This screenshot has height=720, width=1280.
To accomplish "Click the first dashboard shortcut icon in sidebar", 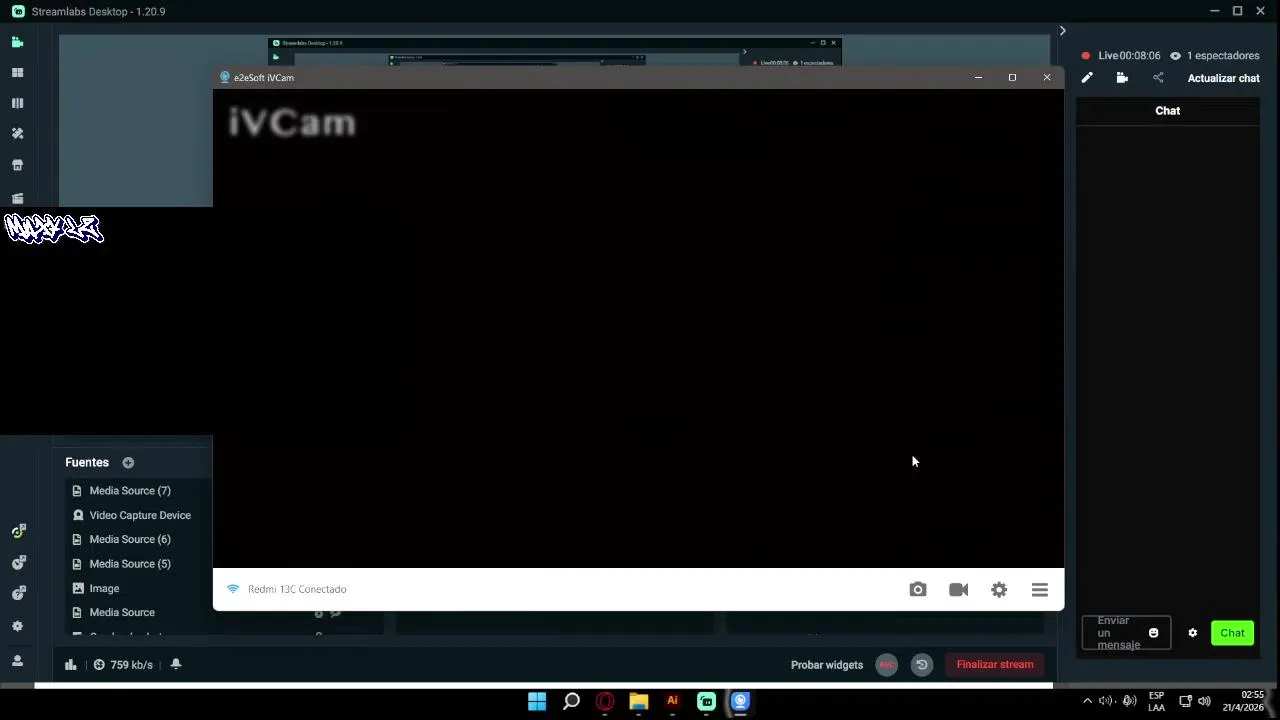I will pos(18,531).
